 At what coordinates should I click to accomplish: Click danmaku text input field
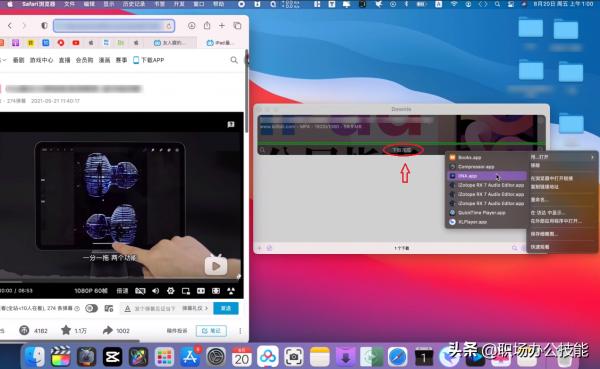(155, 309)
